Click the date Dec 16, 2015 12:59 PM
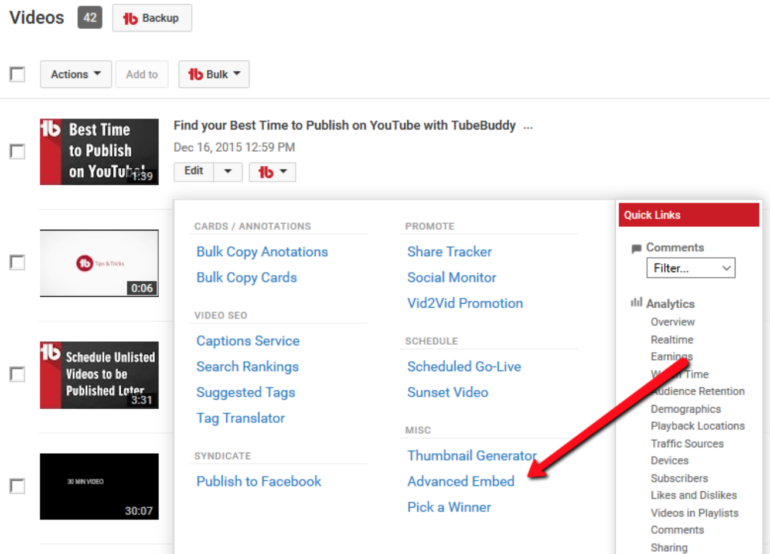Screen dimensions: 770x554 click(234, 147)
